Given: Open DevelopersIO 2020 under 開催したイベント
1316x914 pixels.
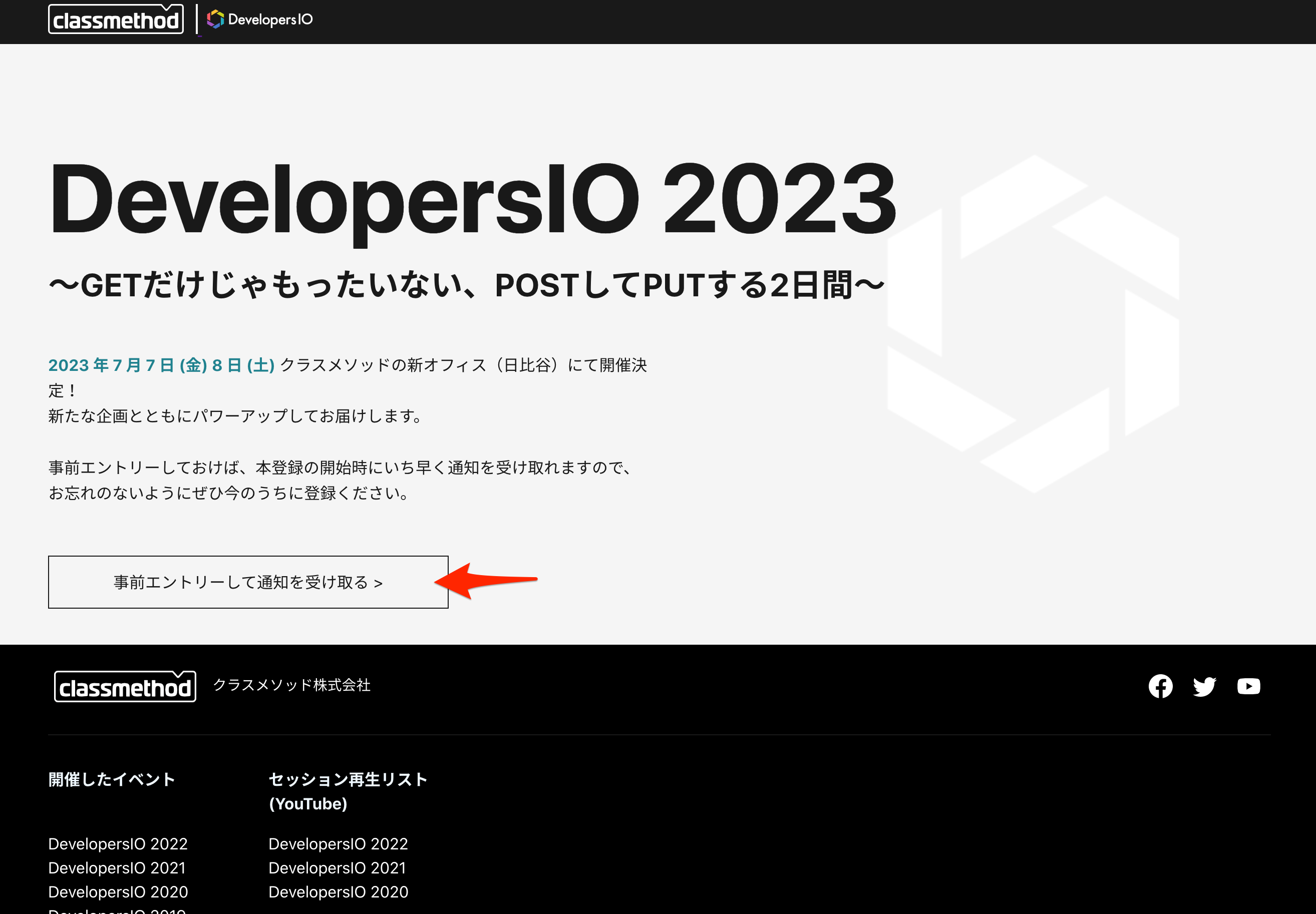Looking at the screenshot, I should 118,891.
